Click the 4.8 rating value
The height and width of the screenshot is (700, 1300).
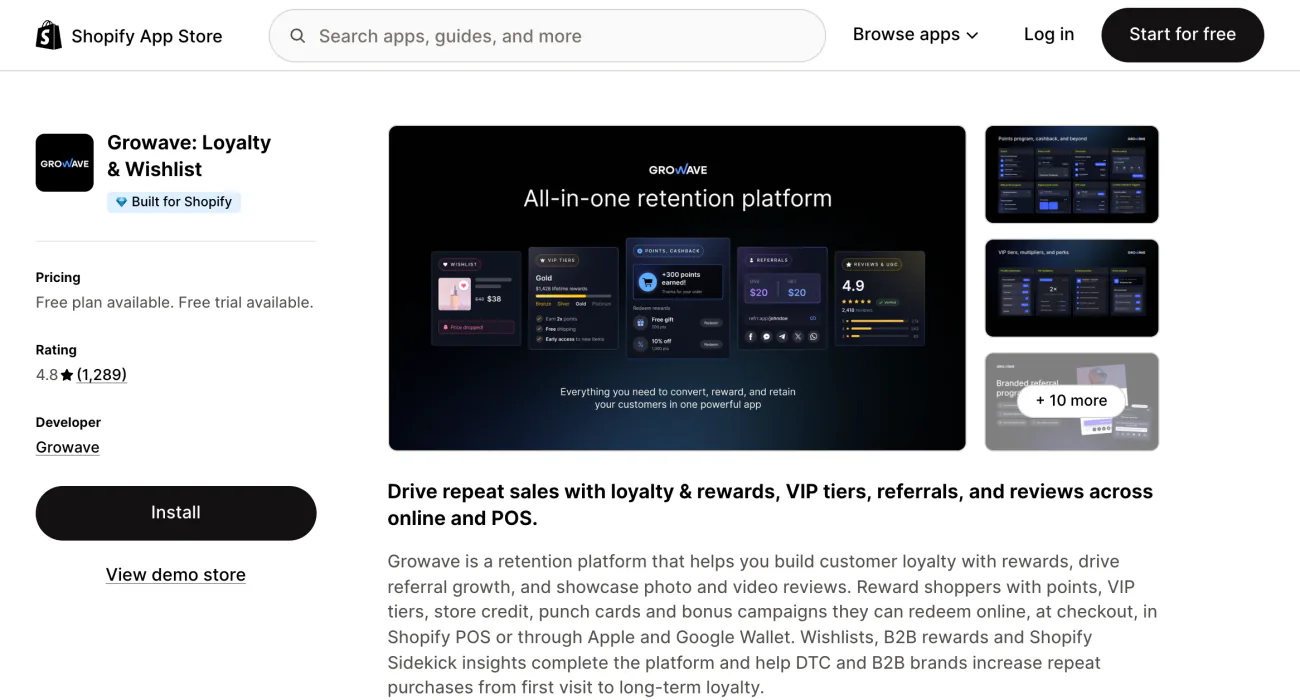click(x=47, y=375)
